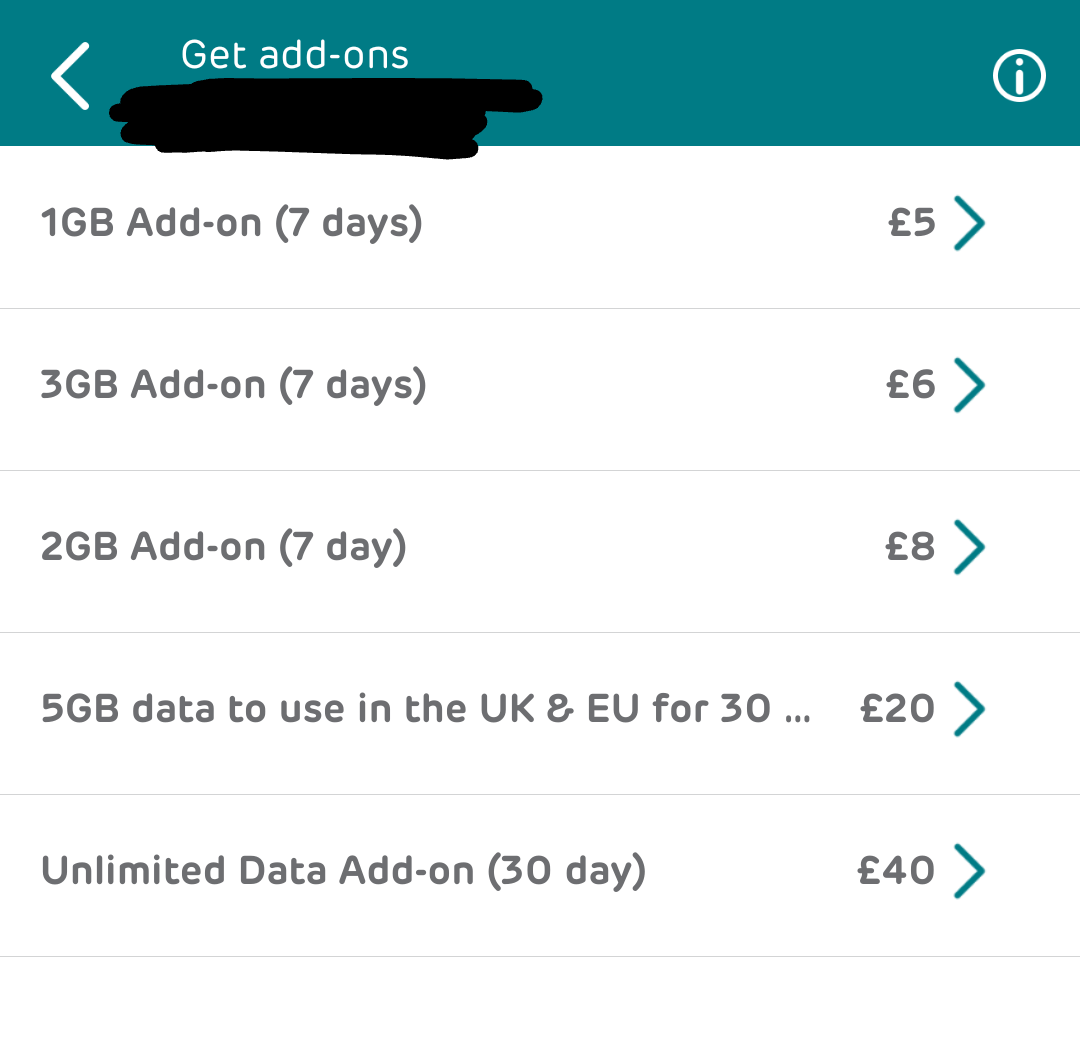
Task: Select the 1GB Add-on (7 days) label
Action: click(x=232, y=223)
